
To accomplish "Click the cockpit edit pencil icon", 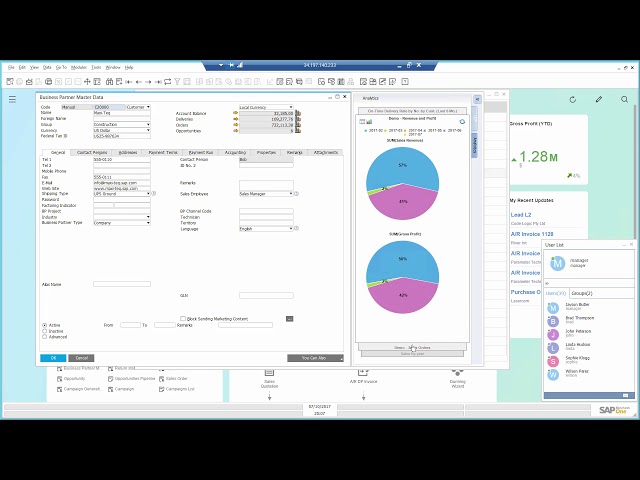I will click(598, 99).
